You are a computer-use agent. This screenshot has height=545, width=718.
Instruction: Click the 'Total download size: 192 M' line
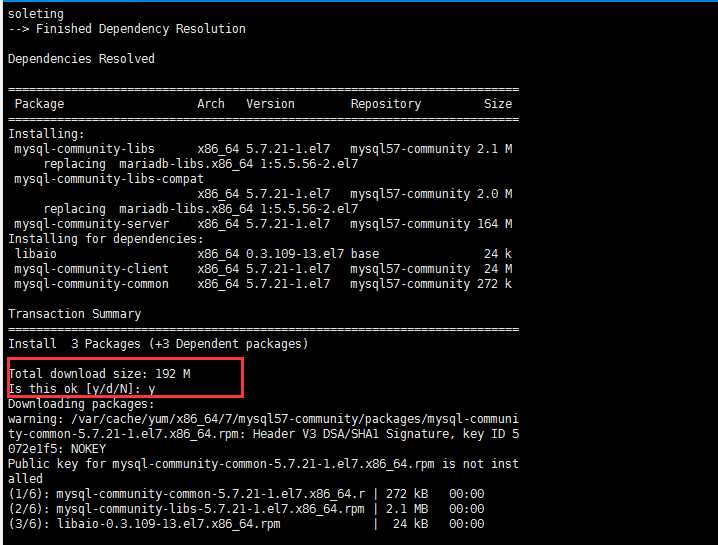pos(99,374)
